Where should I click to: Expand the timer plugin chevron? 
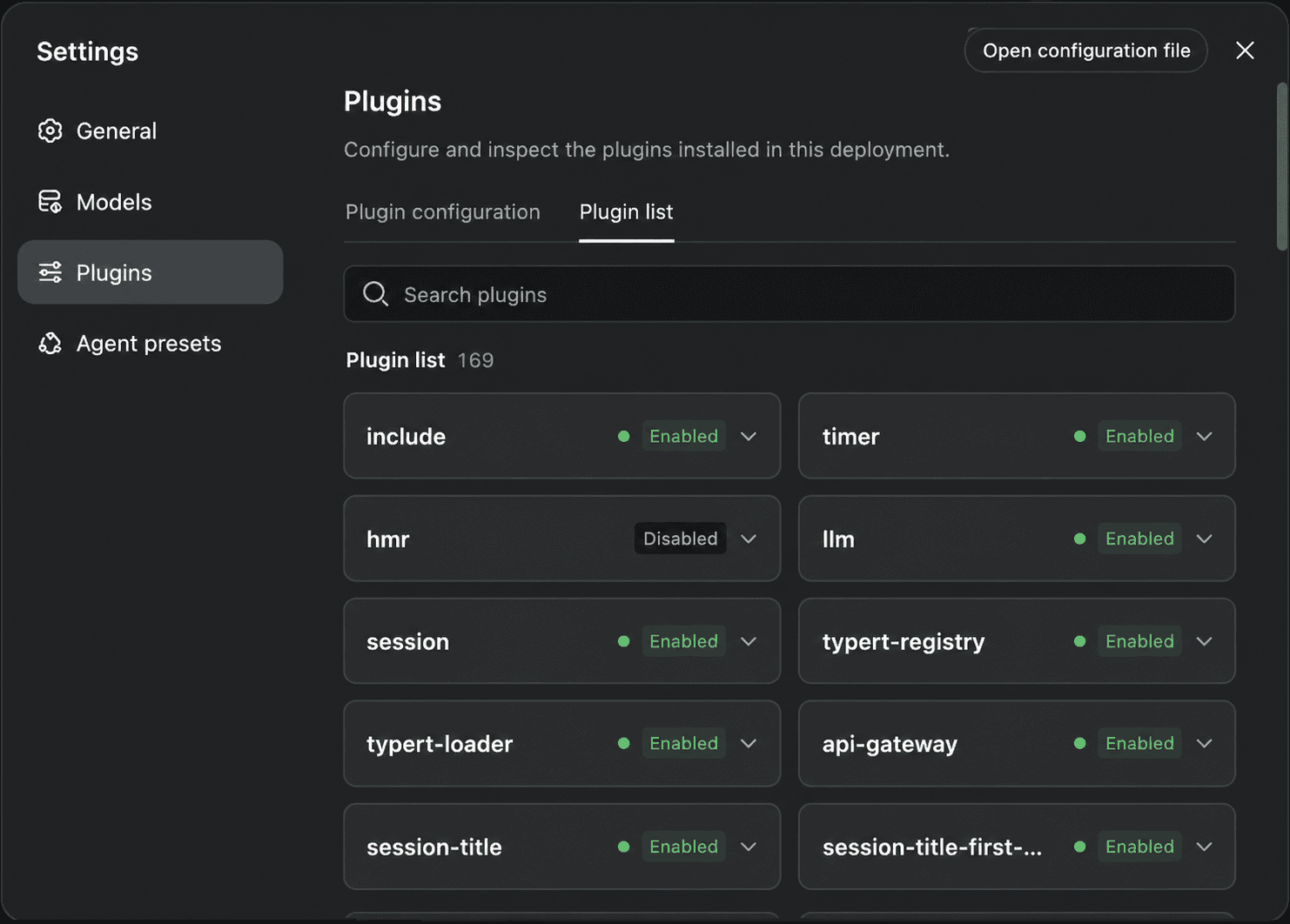click(x=1205, y=436)
